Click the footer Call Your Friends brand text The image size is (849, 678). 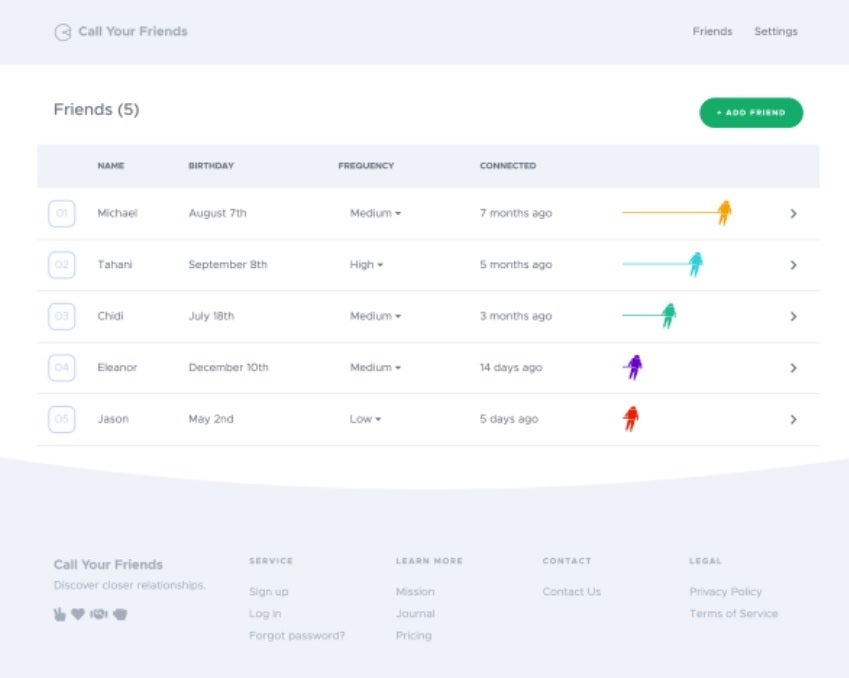tap(108, 565)
